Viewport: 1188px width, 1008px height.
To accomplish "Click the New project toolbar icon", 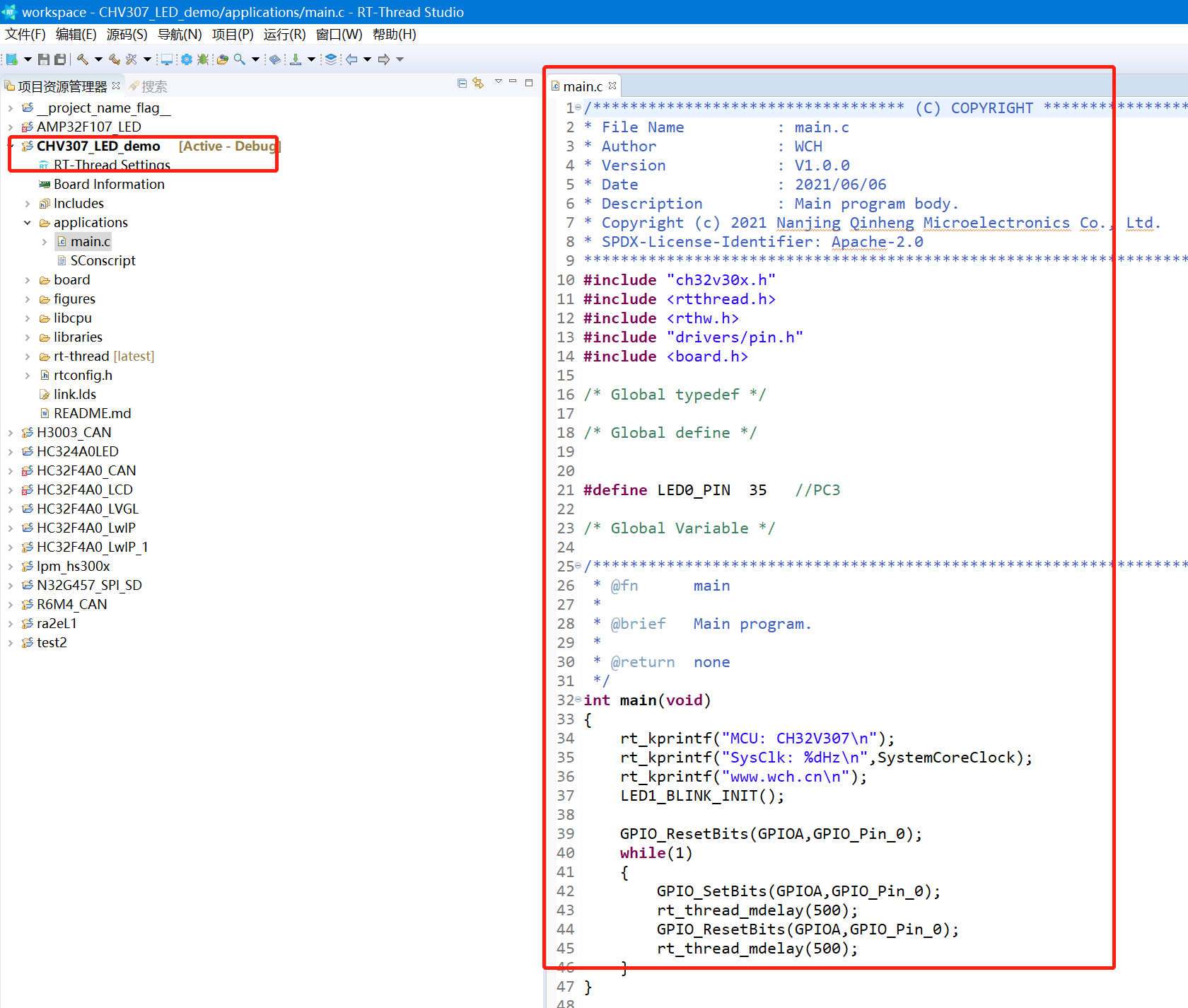I will [x=11, y=59].
